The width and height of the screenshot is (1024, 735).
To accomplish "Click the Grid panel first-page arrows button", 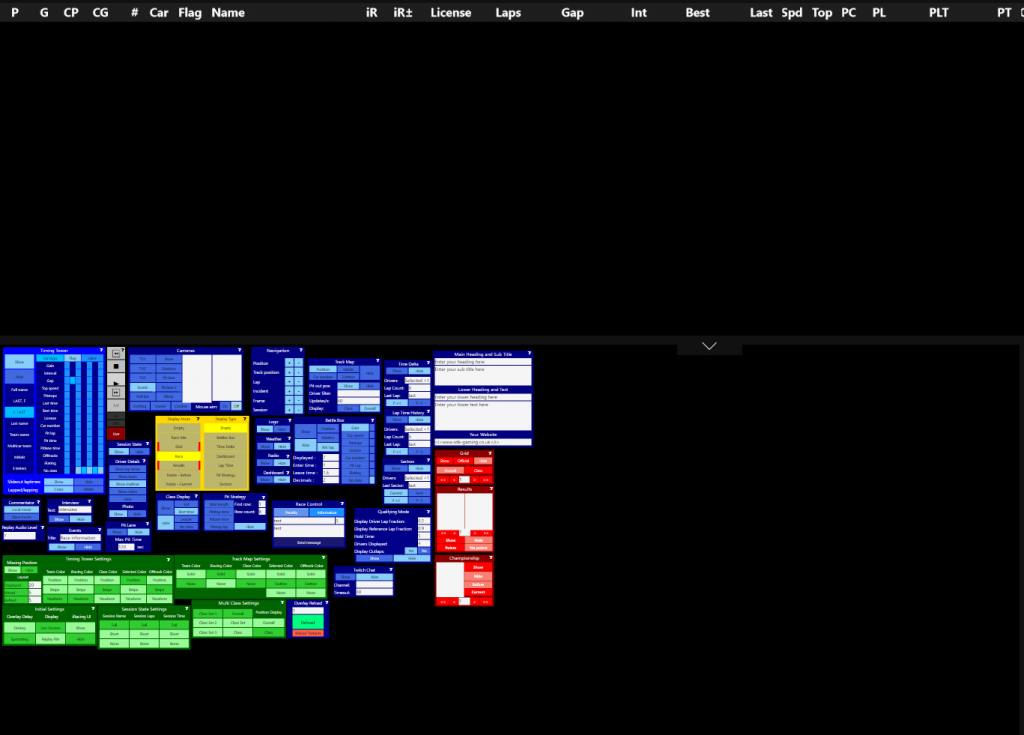I will 443,478.
